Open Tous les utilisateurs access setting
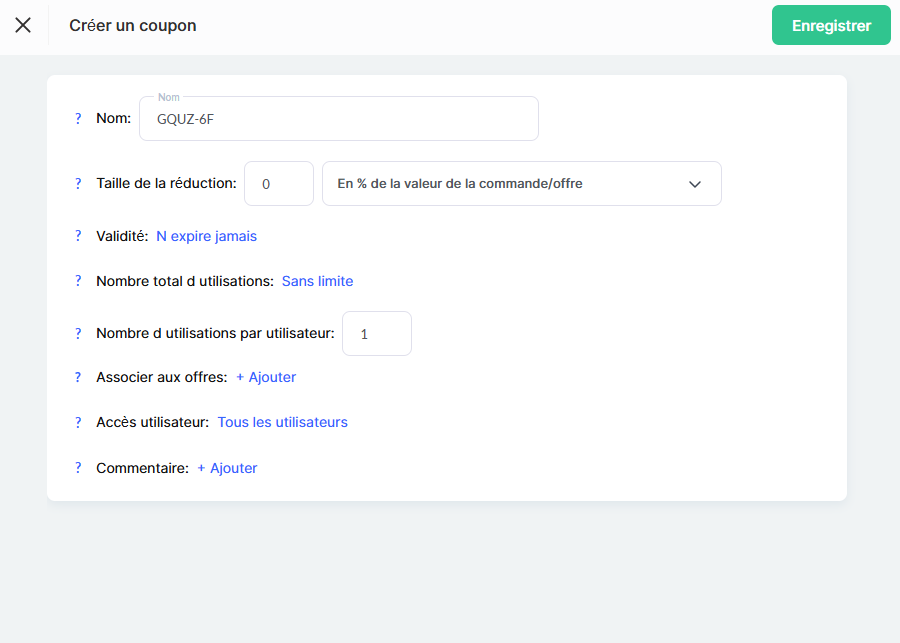900x643 pixels. (x=282, y=422)
